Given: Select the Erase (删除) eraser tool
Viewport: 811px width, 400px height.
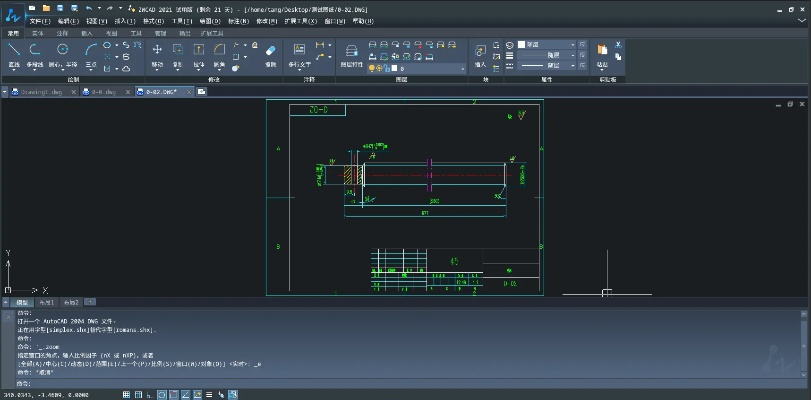Looking at the screenshot, I should 269,49.
